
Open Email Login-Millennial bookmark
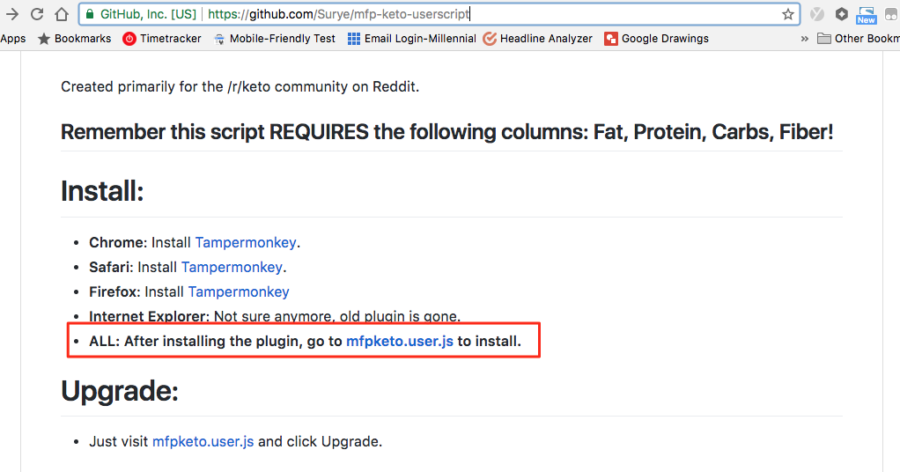pyautogui.click(x=412, y=38)
